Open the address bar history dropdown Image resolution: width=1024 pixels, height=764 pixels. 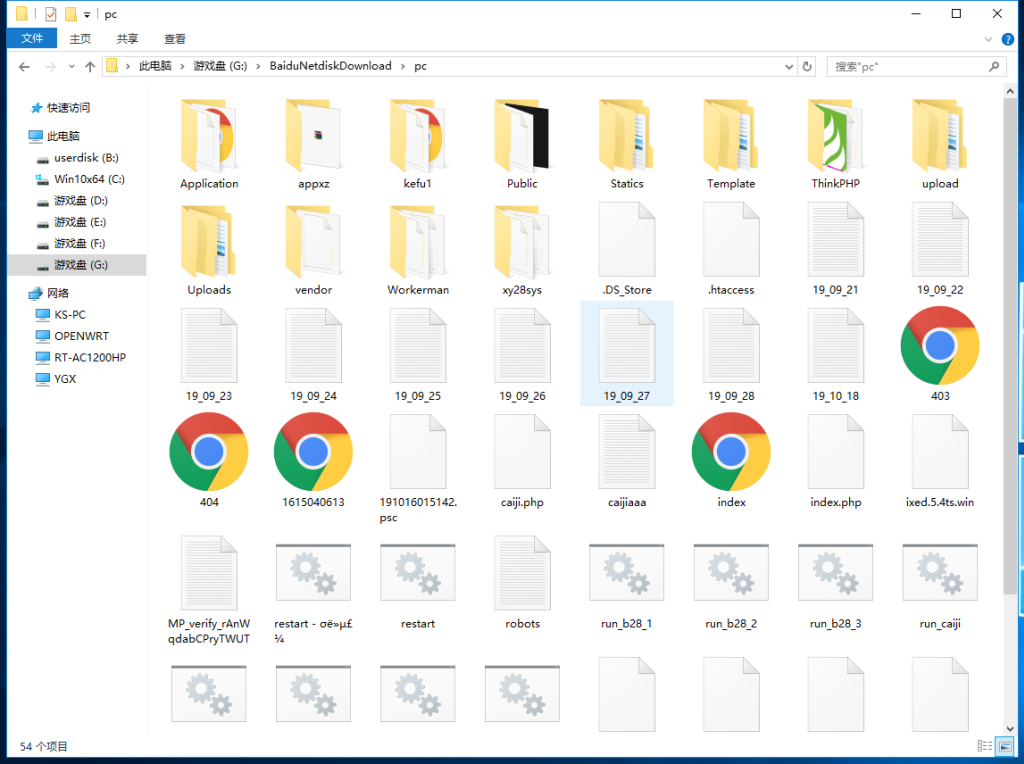coord(789,67)
